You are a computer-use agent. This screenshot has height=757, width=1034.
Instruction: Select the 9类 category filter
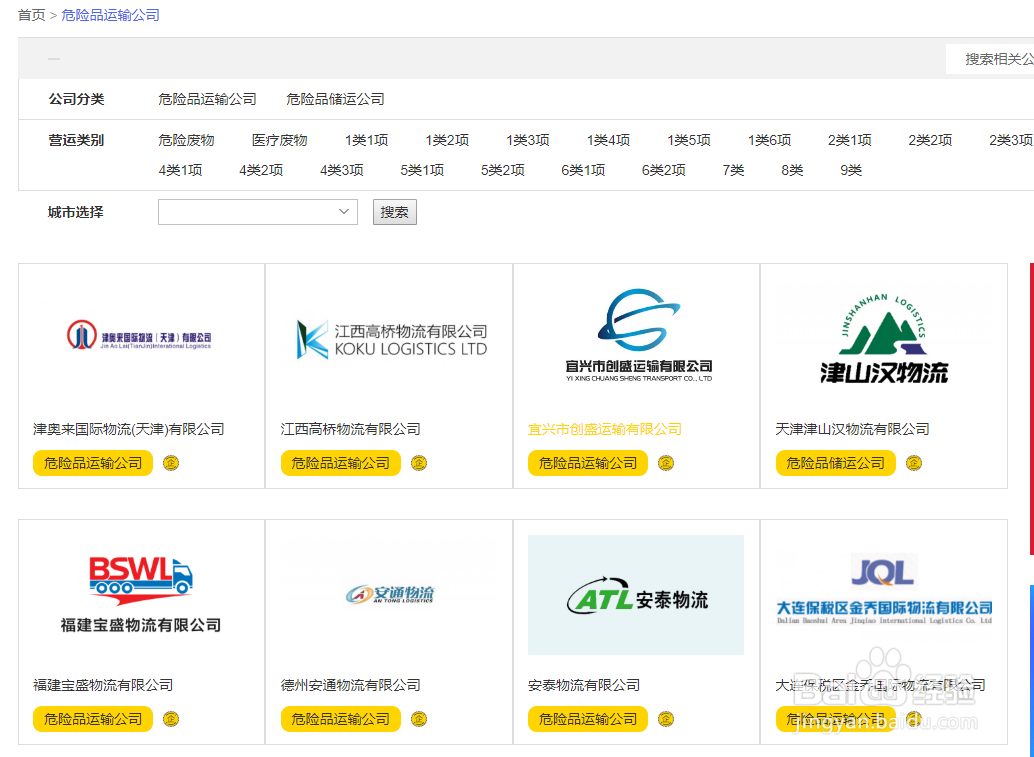[x=851, y=171]
